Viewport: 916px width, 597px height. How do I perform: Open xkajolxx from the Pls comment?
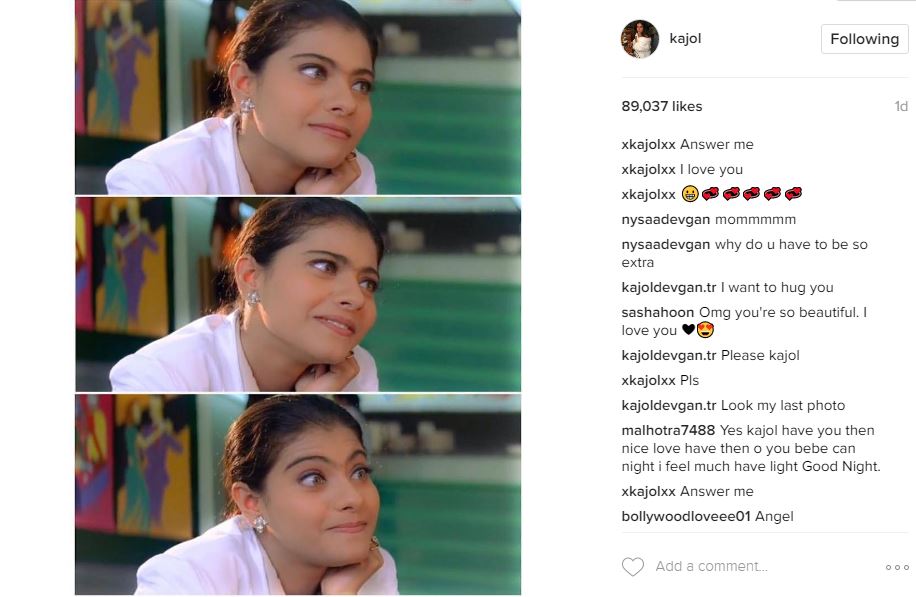(648, 380)
